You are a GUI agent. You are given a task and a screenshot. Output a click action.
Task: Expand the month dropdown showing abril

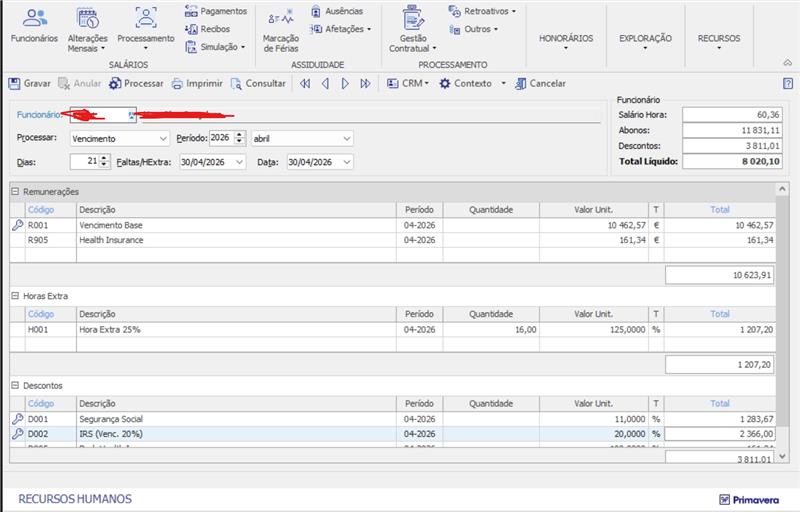coord(345,138)
